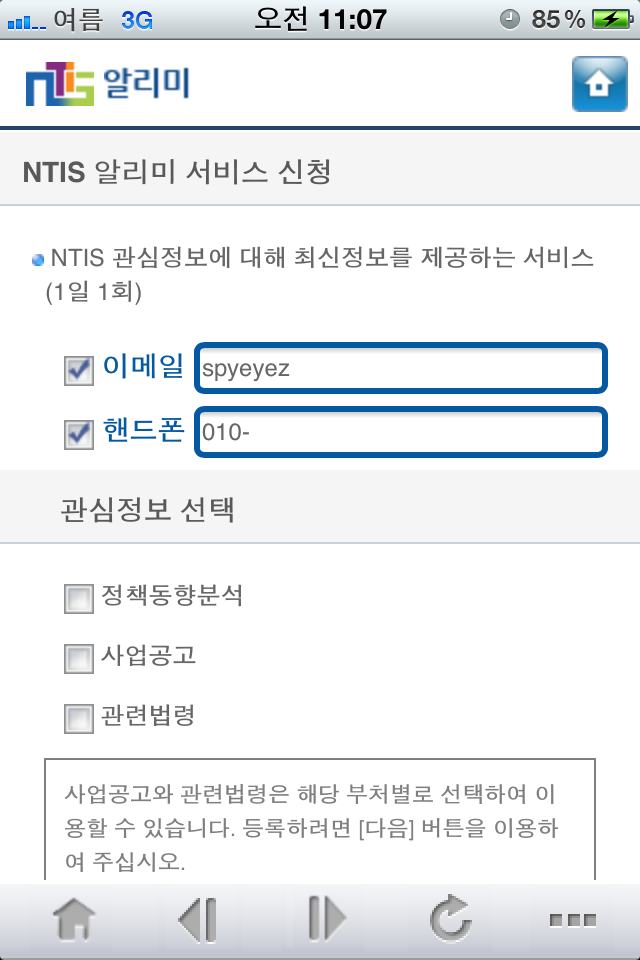Uncheck the 이메일 checkbox
The image size is (640, 960).
pos(79,370)
